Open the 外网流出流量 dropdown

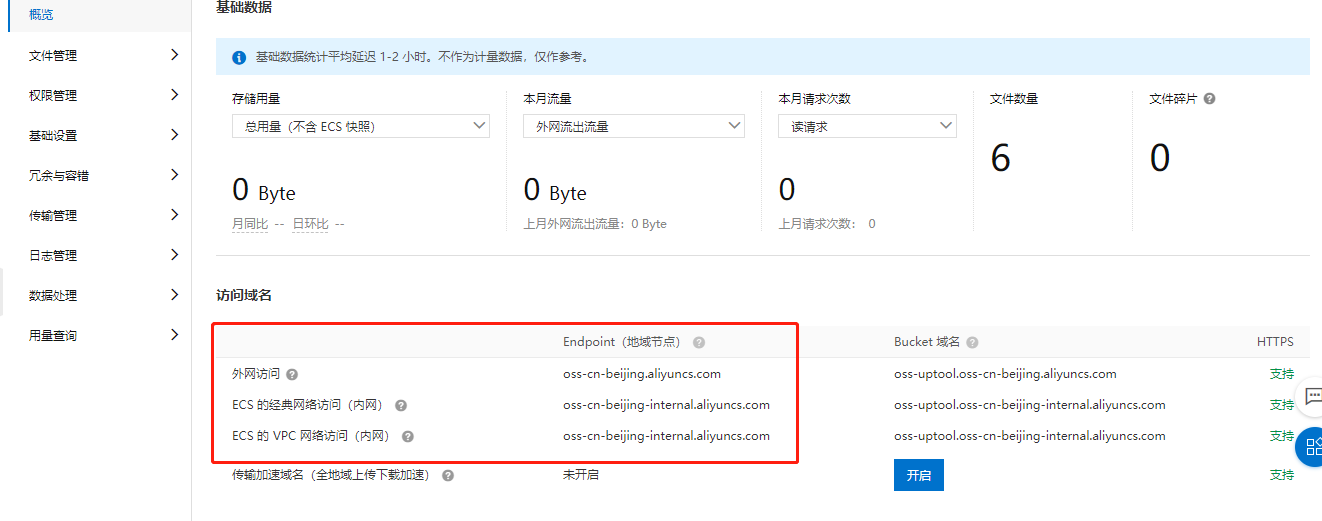[x=634, y=126]
